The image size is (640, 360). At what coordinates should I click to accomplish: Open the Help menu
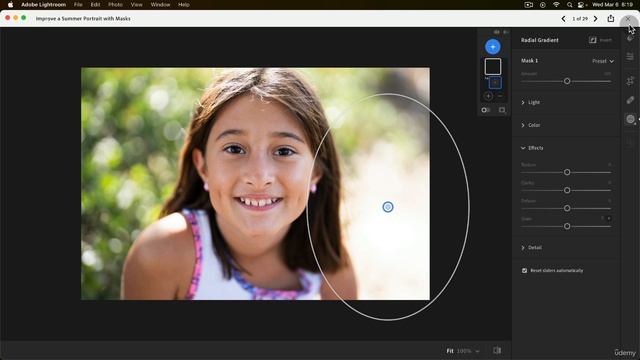pos(184,4)
